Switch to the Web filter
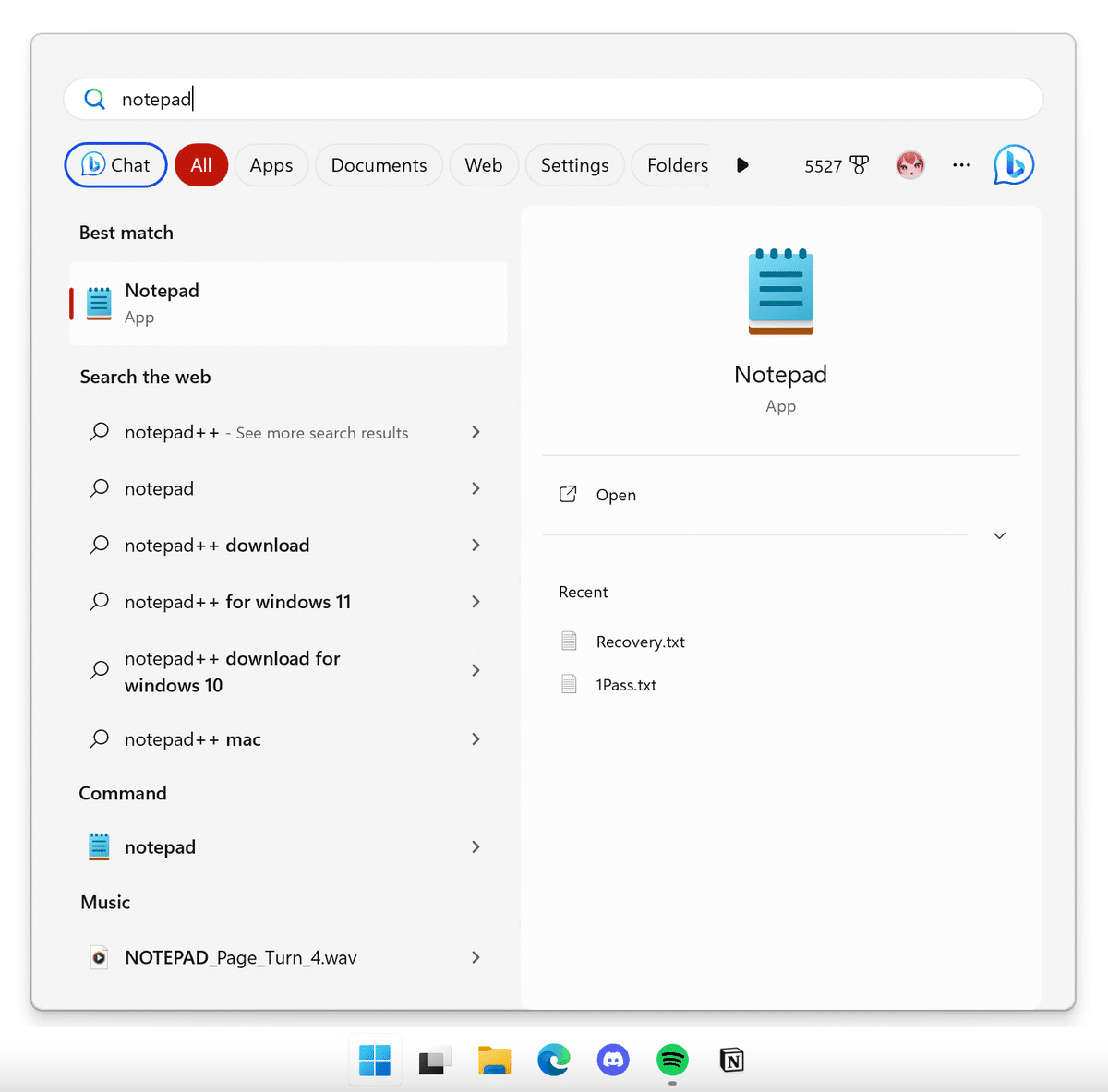This screenshot has height=1092, width=1108. tap(484, 165)
